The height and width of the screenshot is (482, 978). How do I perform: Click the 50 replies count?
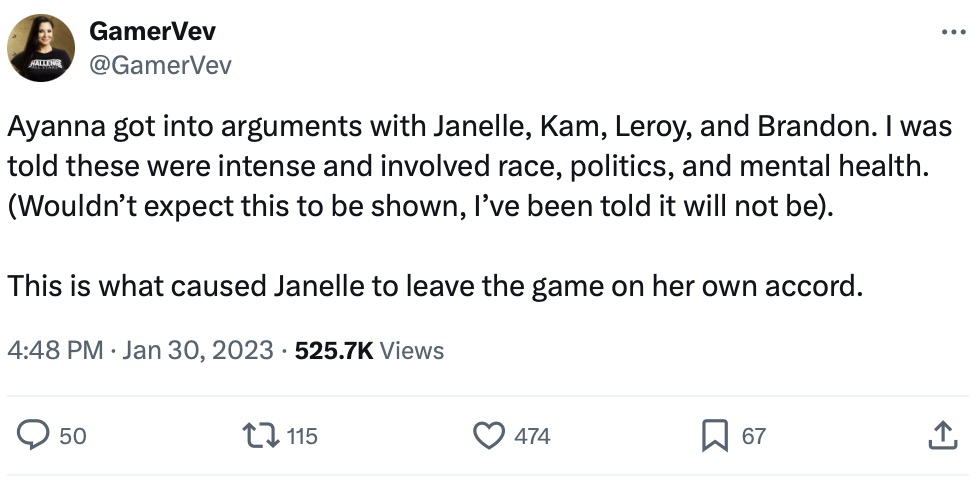click(x=72, y=436)
